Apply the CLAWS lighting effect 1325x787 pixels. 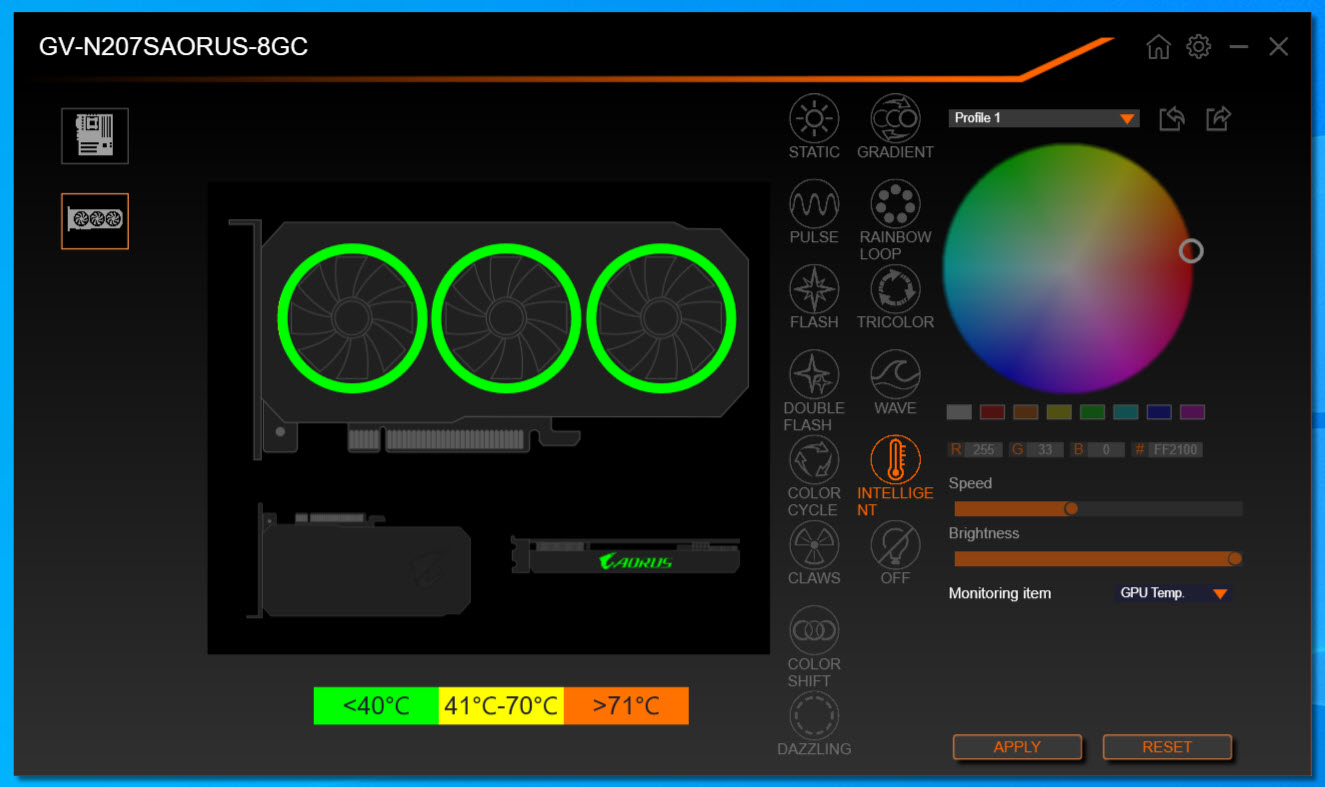[814, 553]
